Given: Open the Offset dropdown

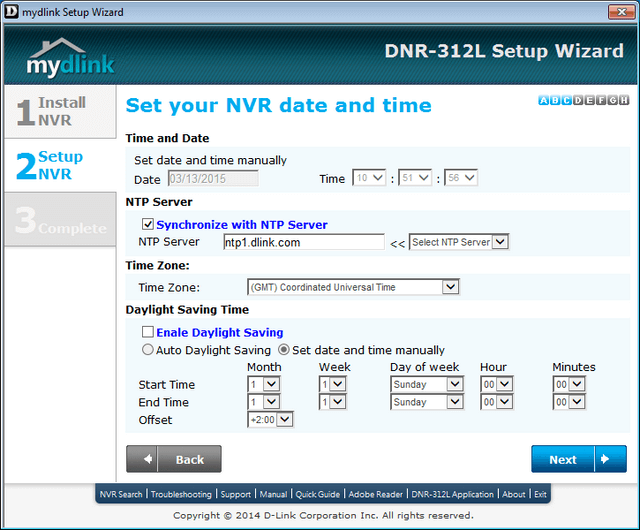Looking at the screenshot, I should tap(270, 419).
